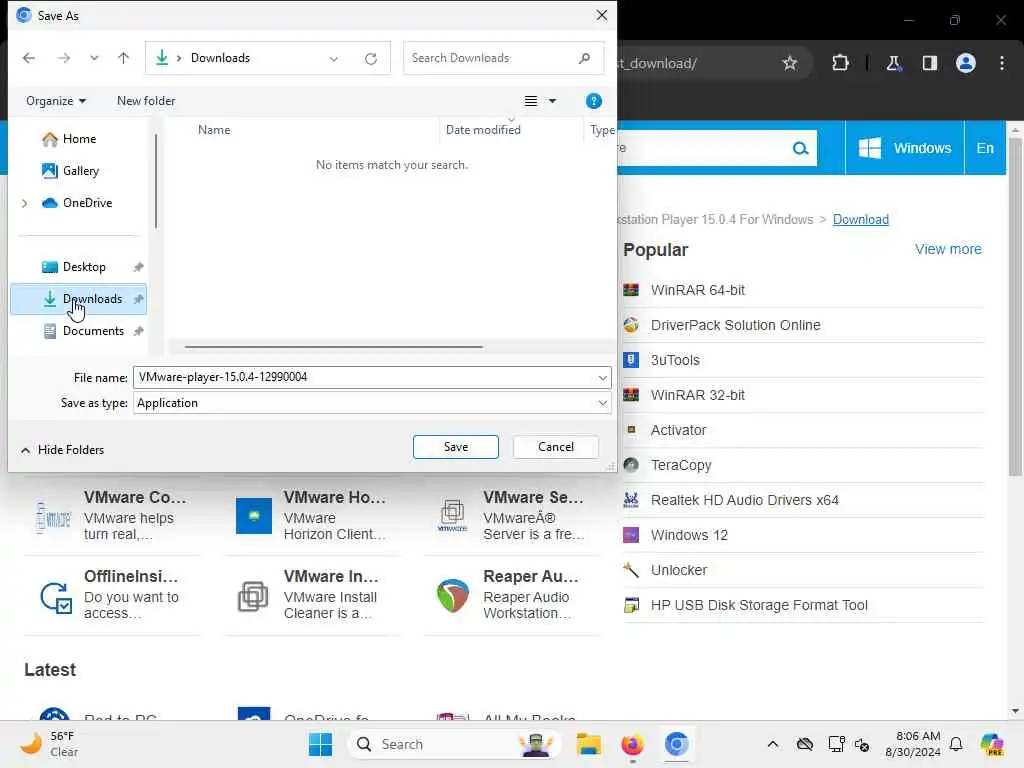
Task: Change view layout icon
Action: coord(531,101)
